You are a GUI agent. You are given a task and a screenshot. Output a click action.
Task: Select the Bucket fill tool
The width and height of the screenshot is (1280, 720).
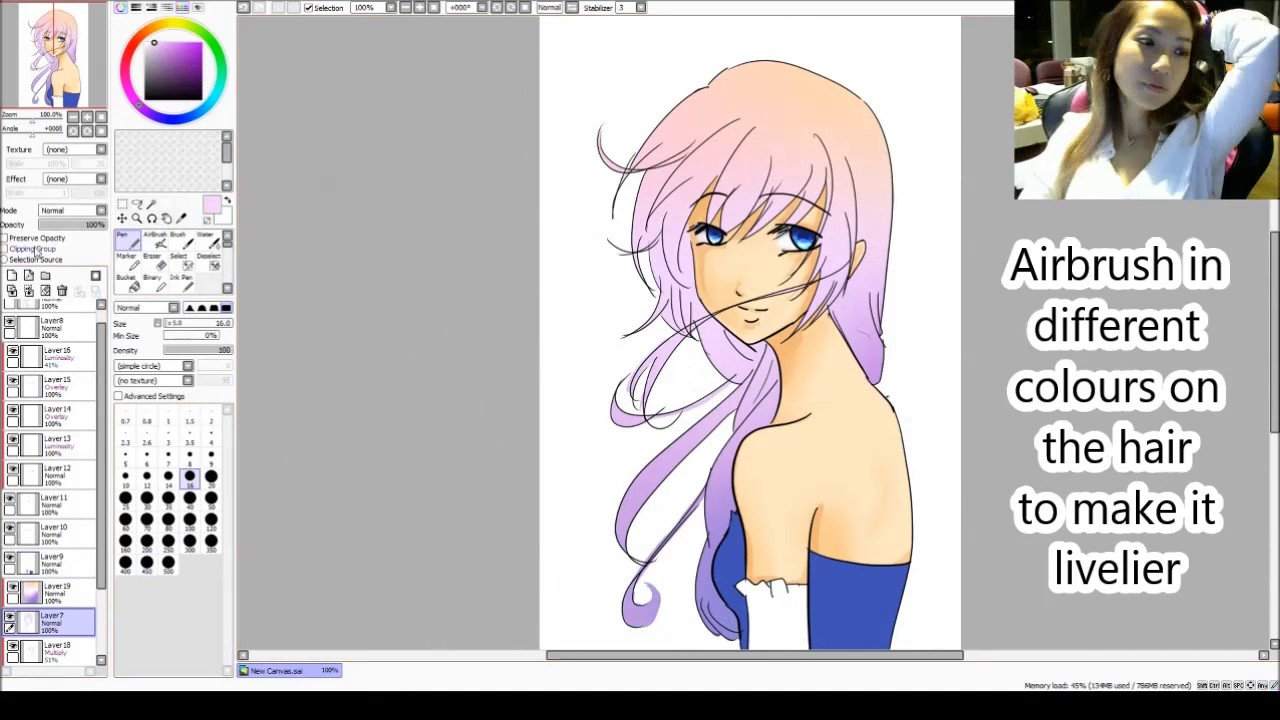coord(128,283)
